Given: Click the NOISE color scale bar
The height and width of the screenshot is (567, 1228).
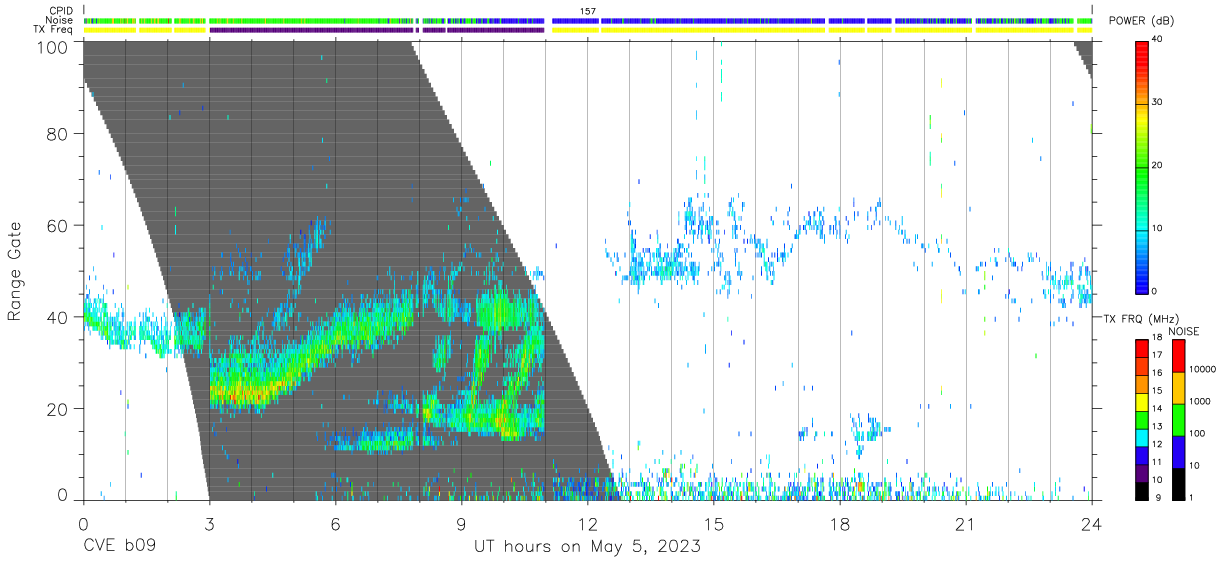Looking at the screenshot, I should click(x=1179, y=419).
